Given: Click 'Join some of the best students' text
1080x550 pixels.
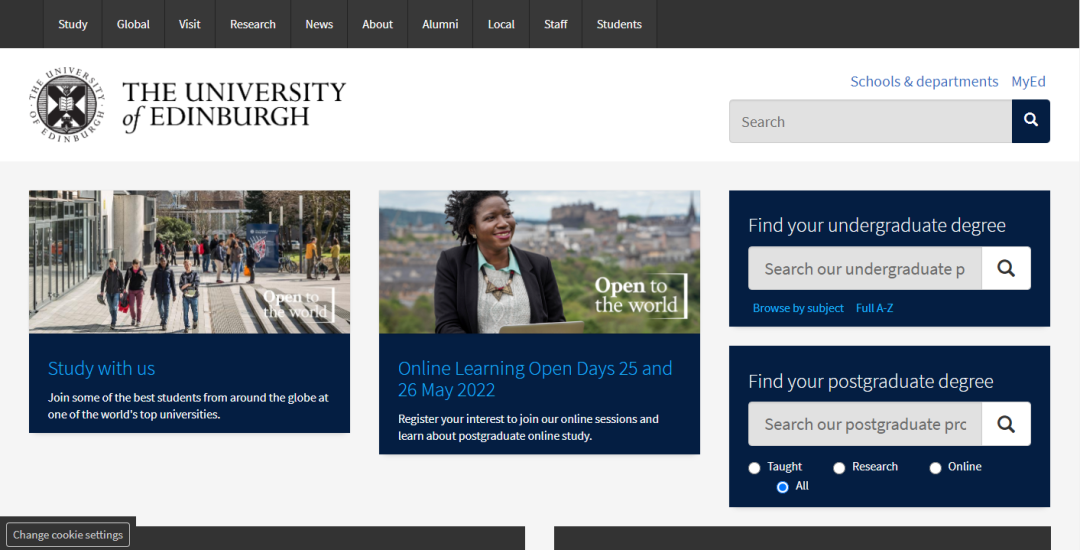Looking at the screenshot, I should coord(188,406).
